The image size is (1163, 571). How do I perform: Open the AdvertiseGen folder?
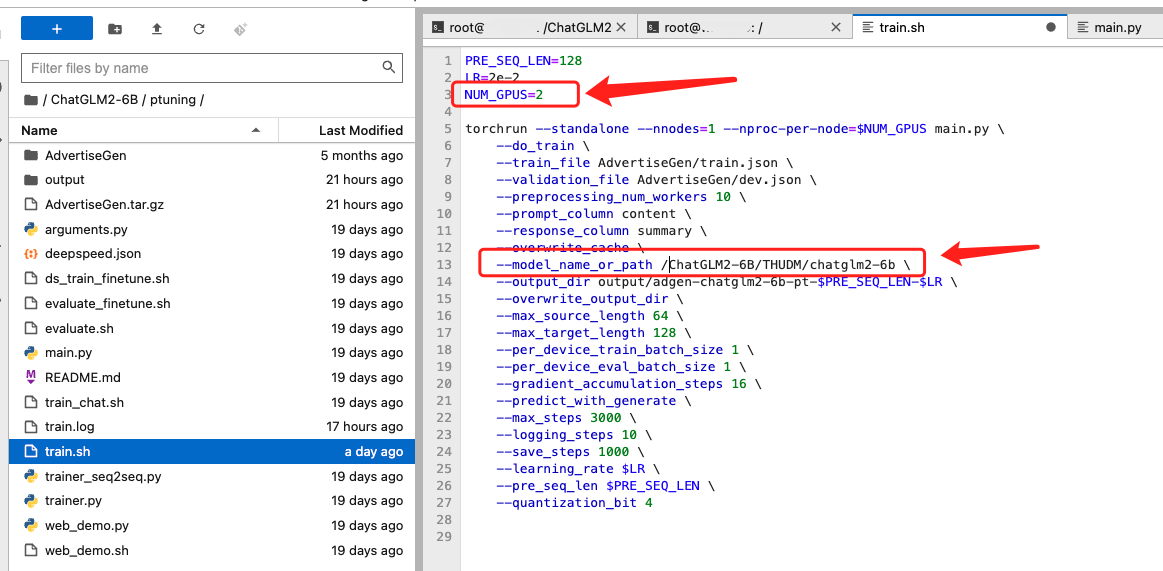coord(211,155)
